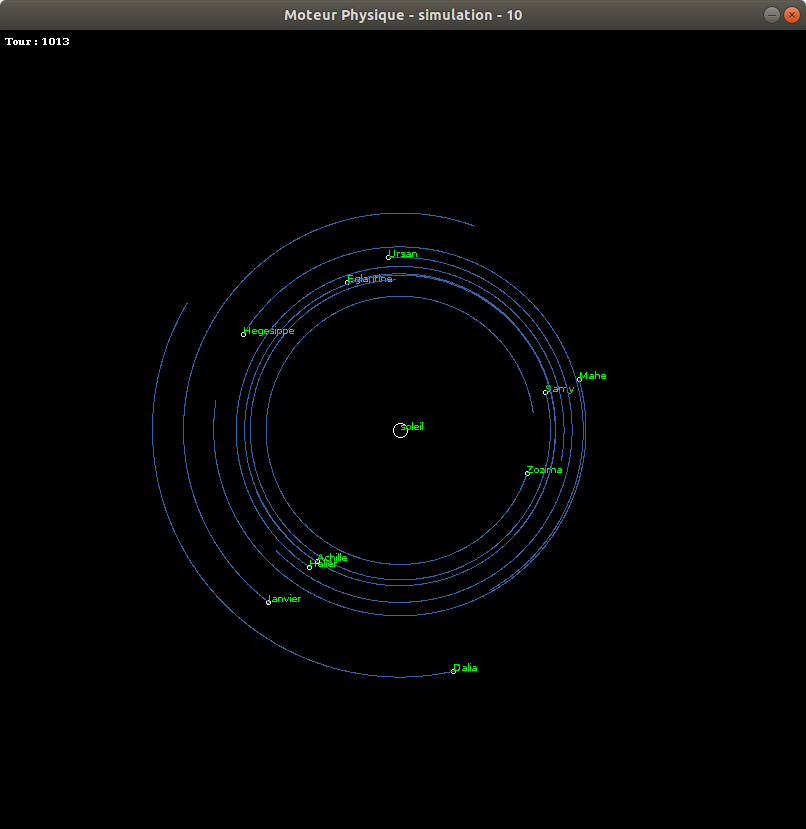Select the Zozima planet body

point(525,472)
